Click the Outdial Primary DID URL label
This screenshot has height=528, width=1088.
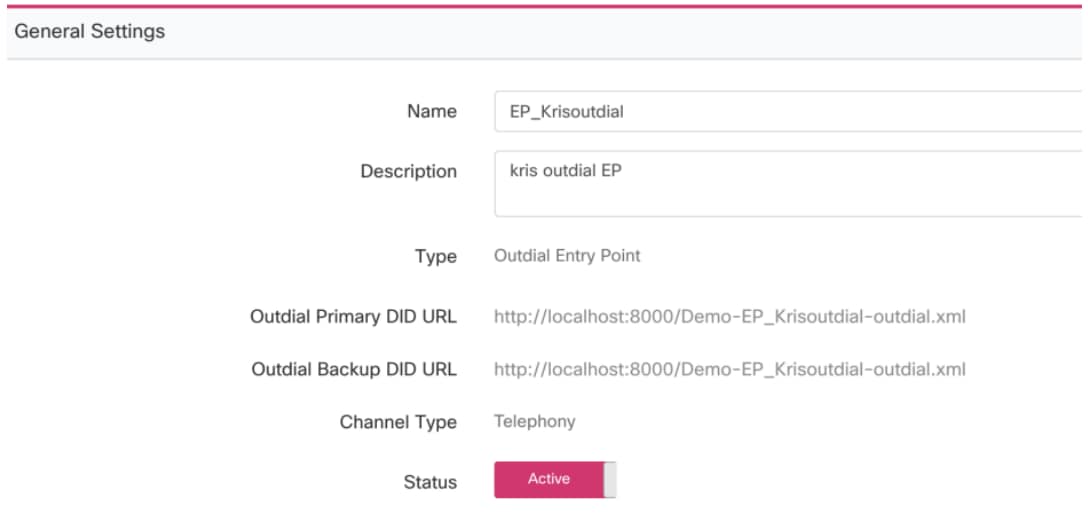(353, 317)
